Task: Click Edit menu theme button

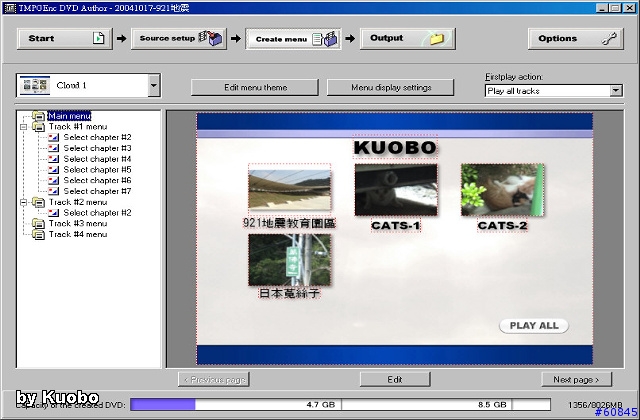Action: 255,87
